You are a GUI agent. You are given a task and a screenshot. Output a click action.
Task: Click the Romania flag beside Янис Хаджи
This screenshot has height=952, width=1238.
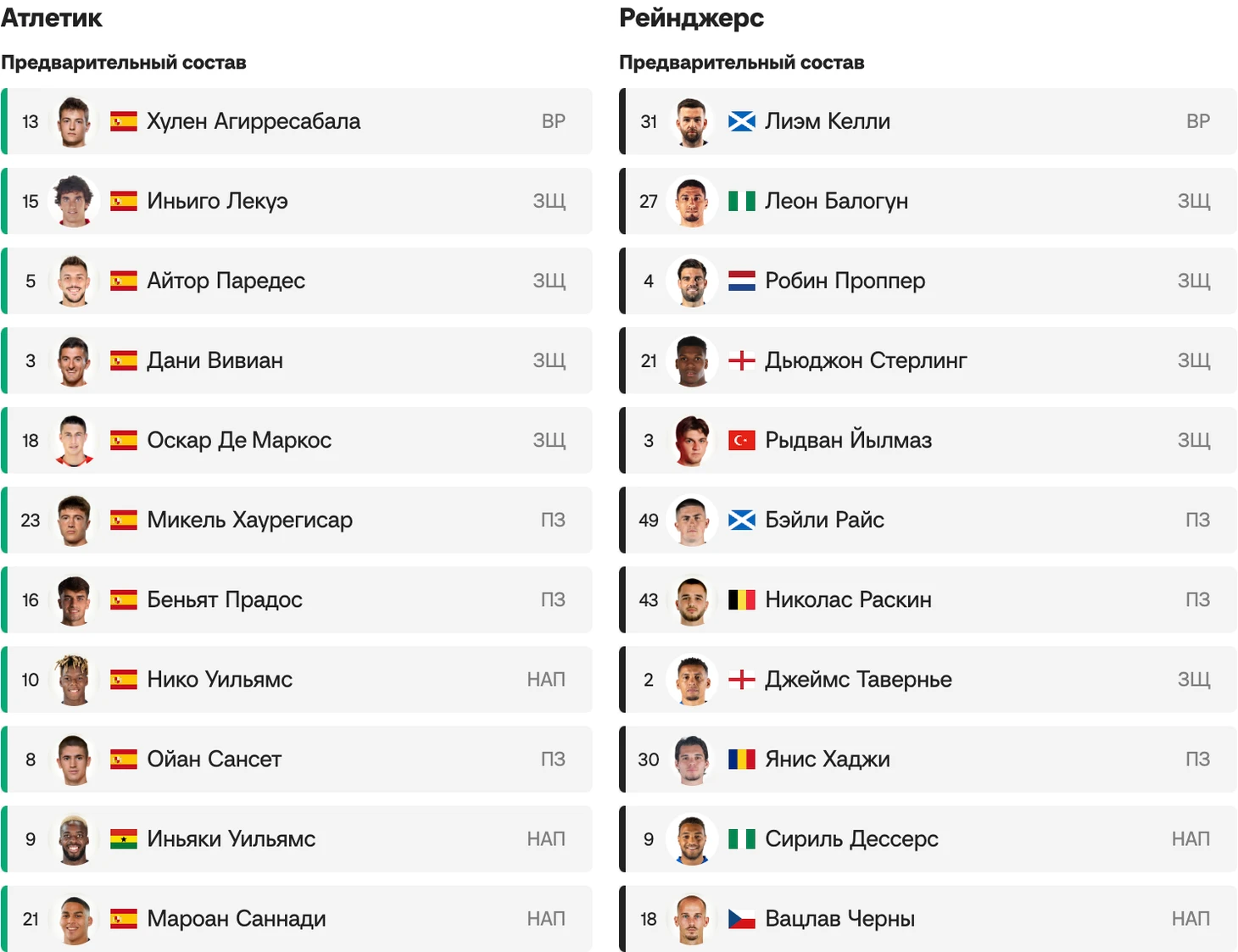pos(742,760)
